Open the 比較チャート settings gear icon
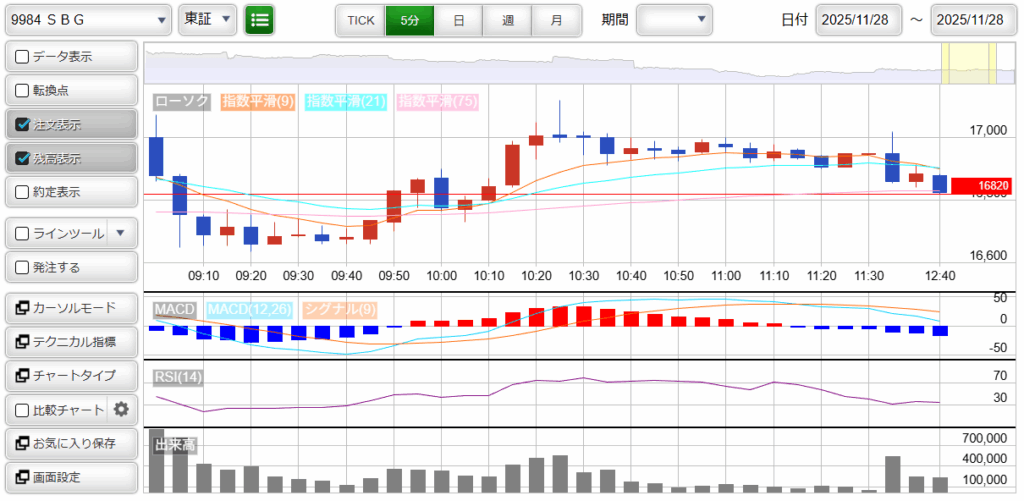Viewport: 1024px width, 501px height. [x=121, y=409]
